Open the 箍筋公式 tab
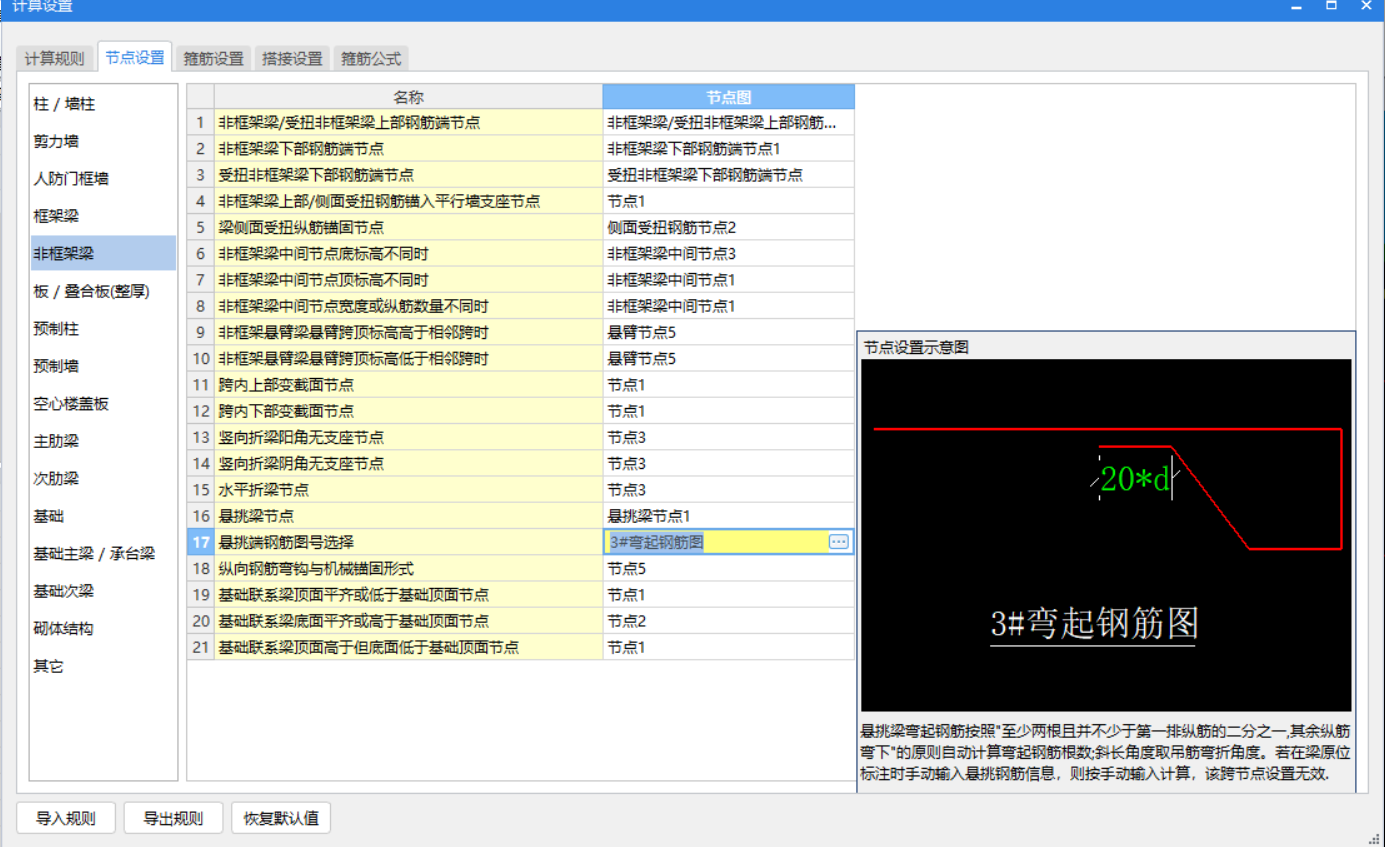This screenshot has width=1385, height=847. [x=371, y=58]
